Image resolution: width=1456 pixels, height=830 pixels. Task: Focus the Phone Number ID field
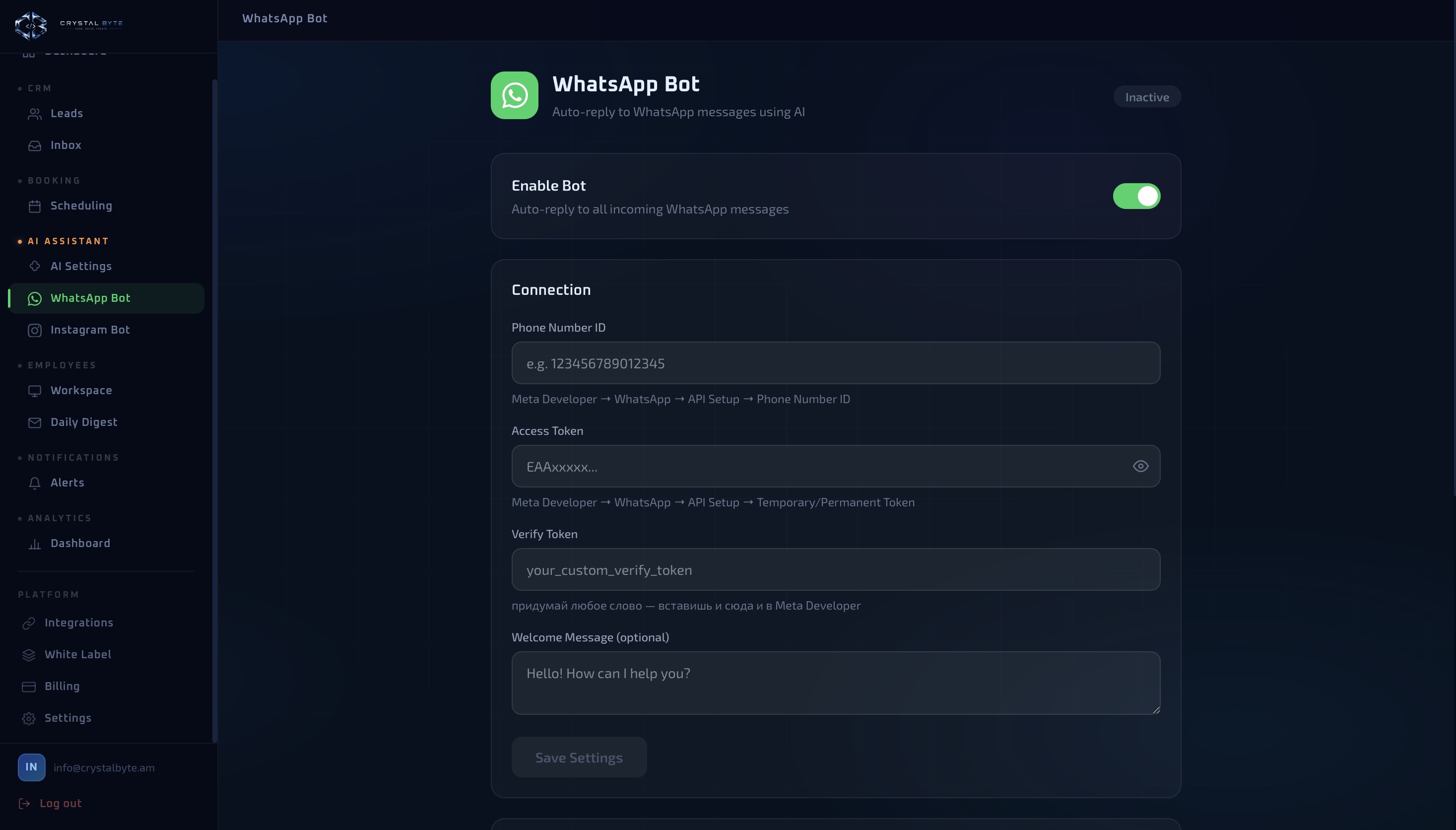[x=835, y=363]
